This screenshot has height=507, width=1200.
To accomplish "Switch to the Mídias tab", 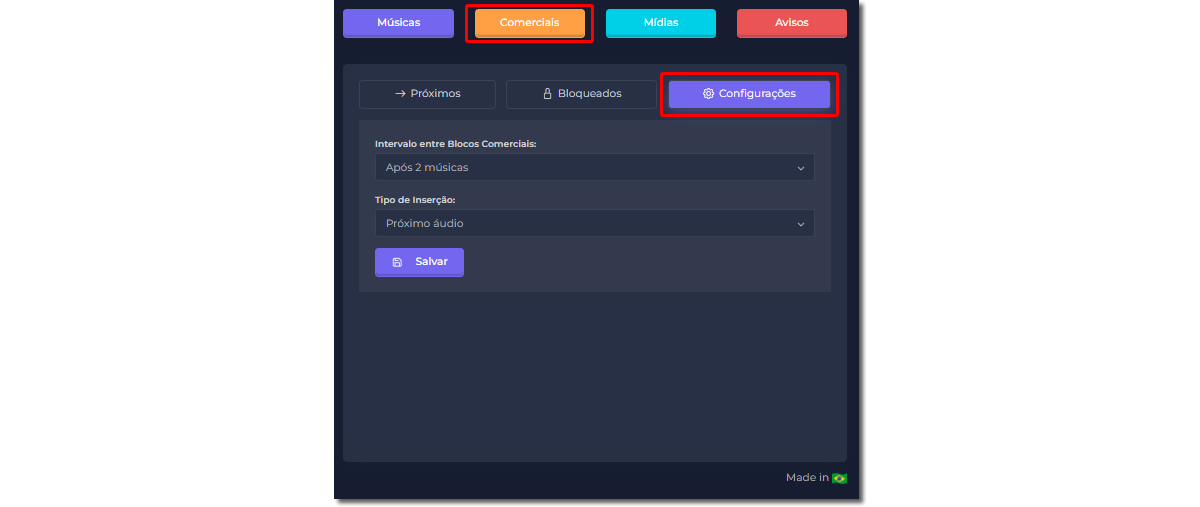I will [660, 23].
